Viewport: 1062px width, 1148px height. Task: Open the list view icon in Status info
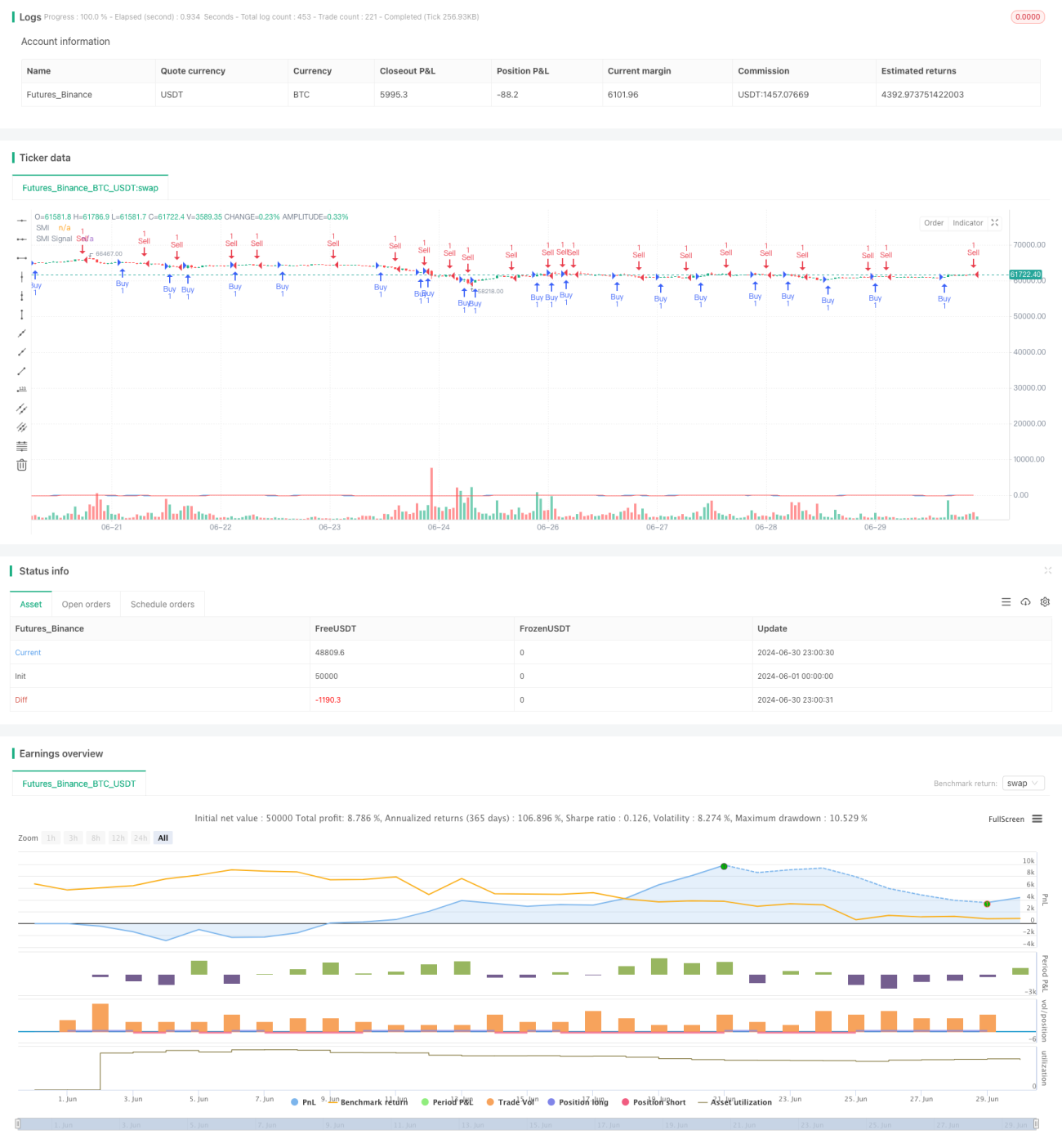click(x=1006, y=602)
